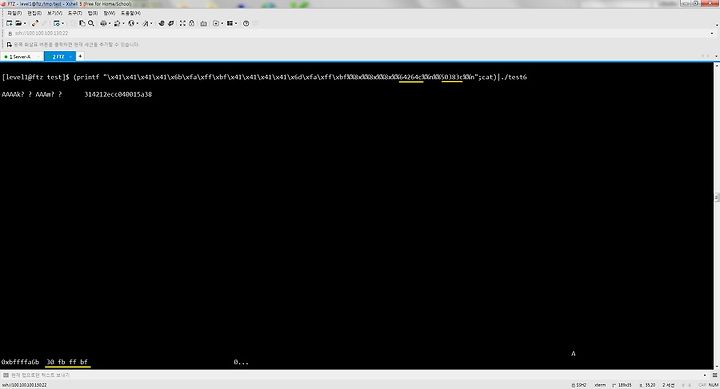720x389 pixels.
Task: Open the Tab (탭) menu
Action: click(x=93, y=13)
